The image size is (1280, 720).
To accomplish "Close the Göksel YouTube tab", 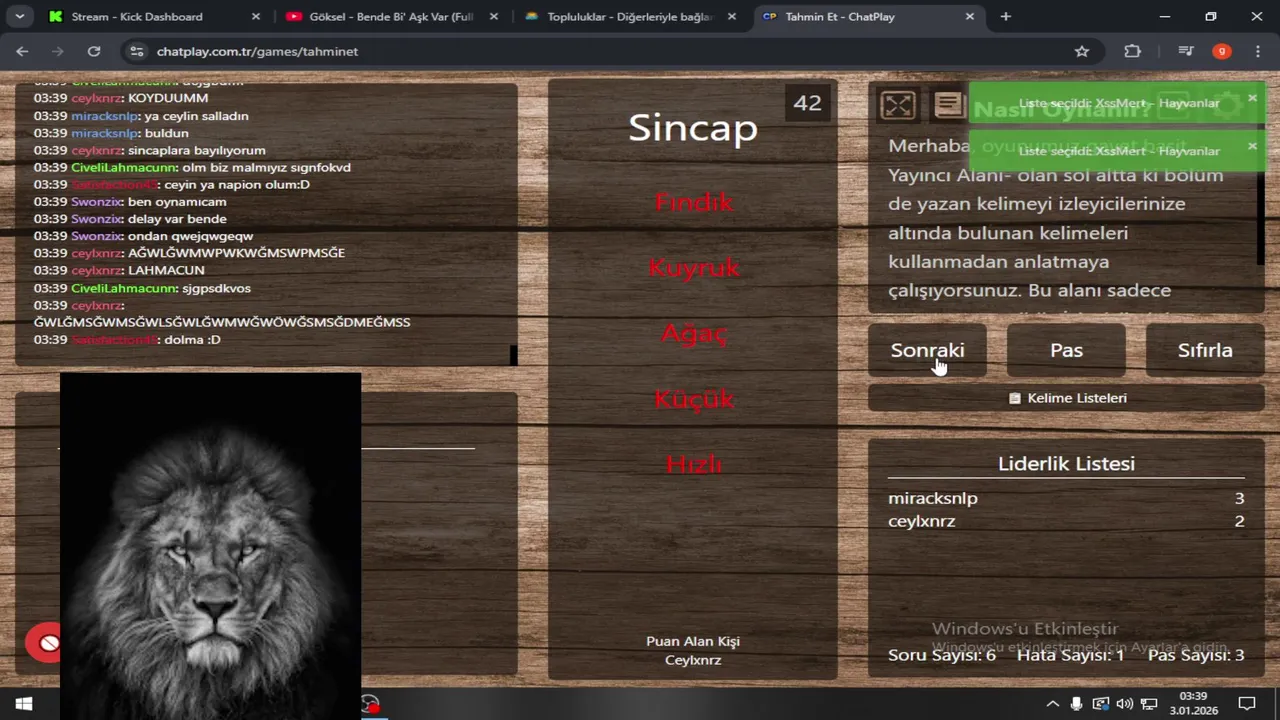I will [x=494, y=17].
